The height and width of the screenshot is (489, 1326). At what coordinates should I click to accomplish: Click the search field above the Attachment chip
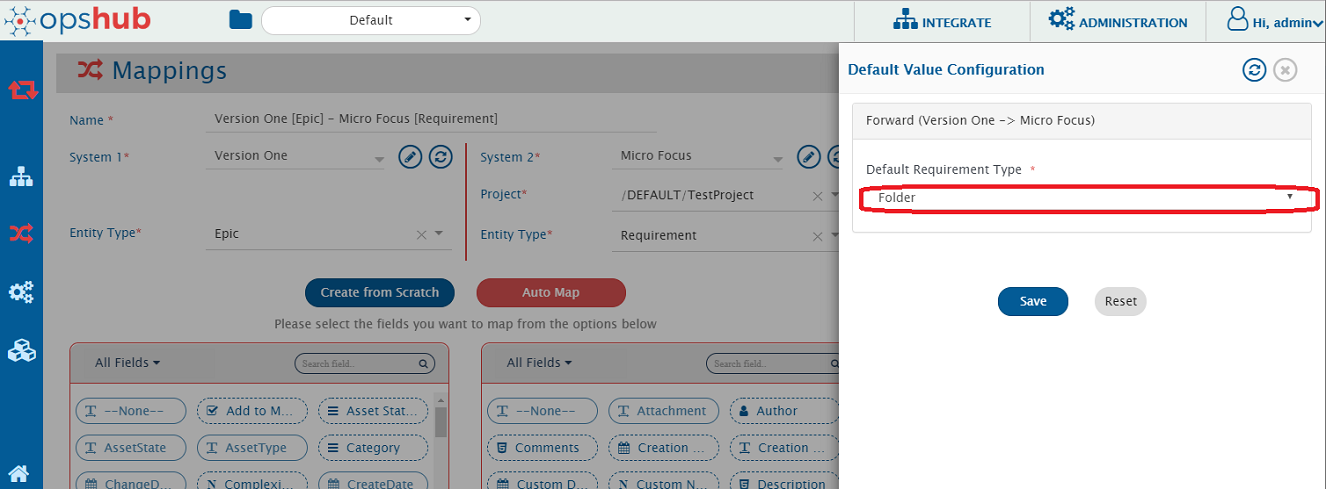769,364
